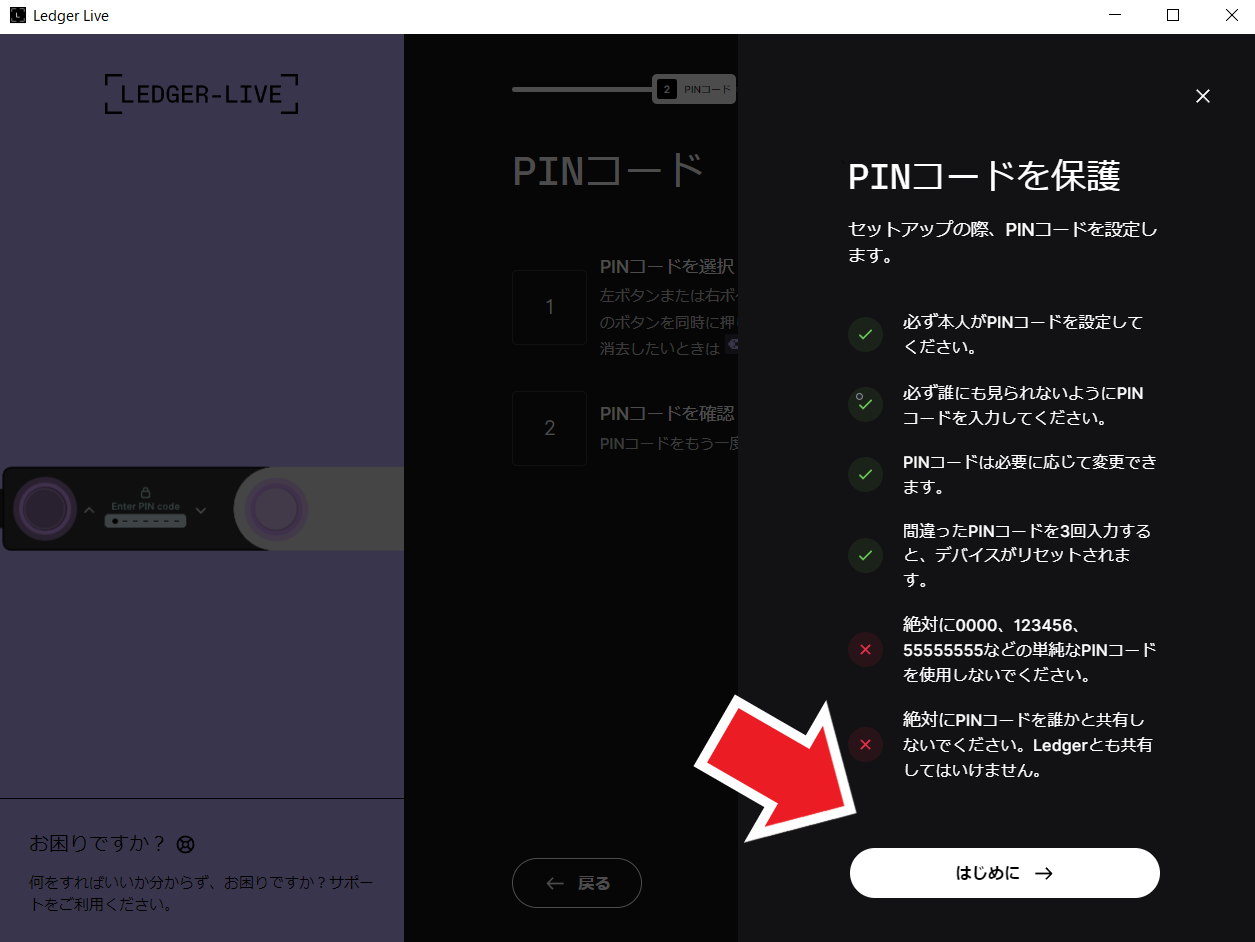Click the green check beside PINコードは必要に応じて

tap(865, 473)
